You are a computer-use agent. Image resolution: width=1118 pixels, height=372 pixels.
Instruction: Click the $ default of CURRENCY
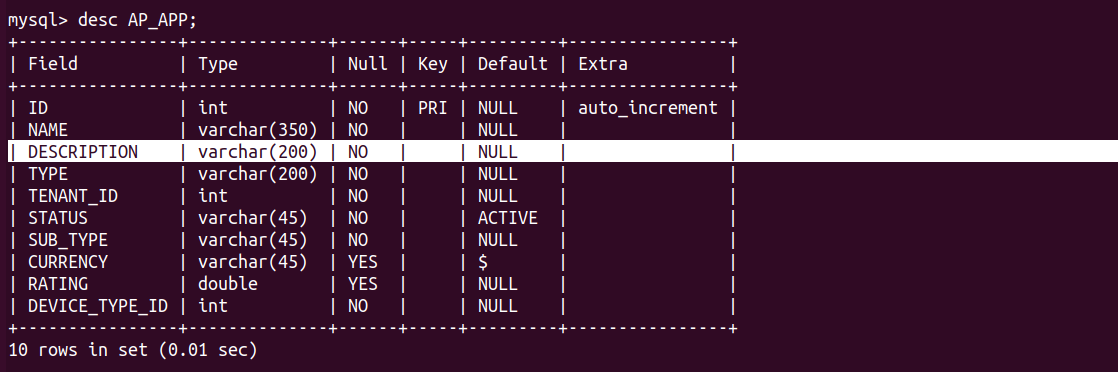(x=483, y=262)
